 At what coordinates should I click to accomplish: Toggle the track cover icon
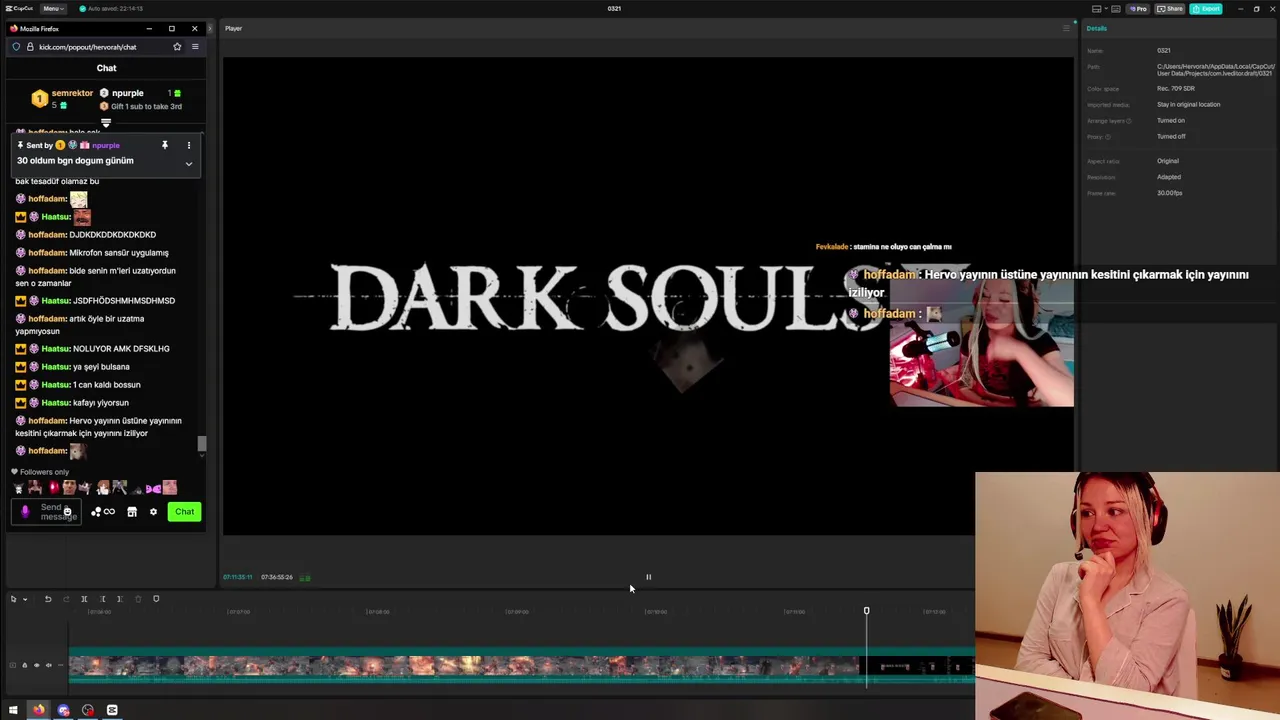tap(13, 665)
